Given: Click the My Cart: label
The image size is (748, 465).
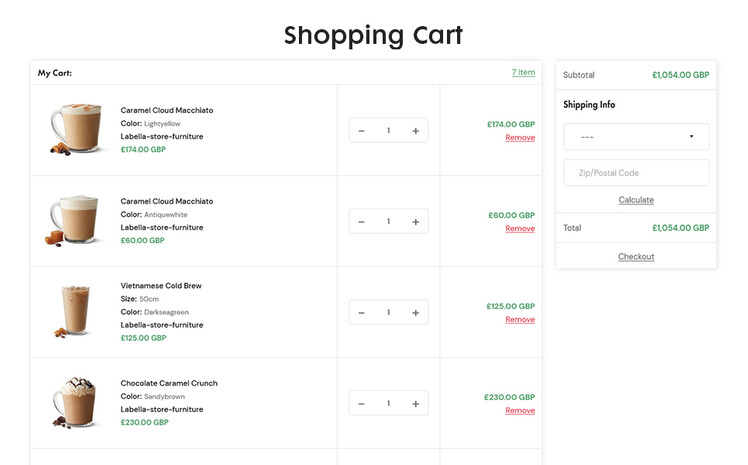Looking at the screenshot, I should 55,73.
